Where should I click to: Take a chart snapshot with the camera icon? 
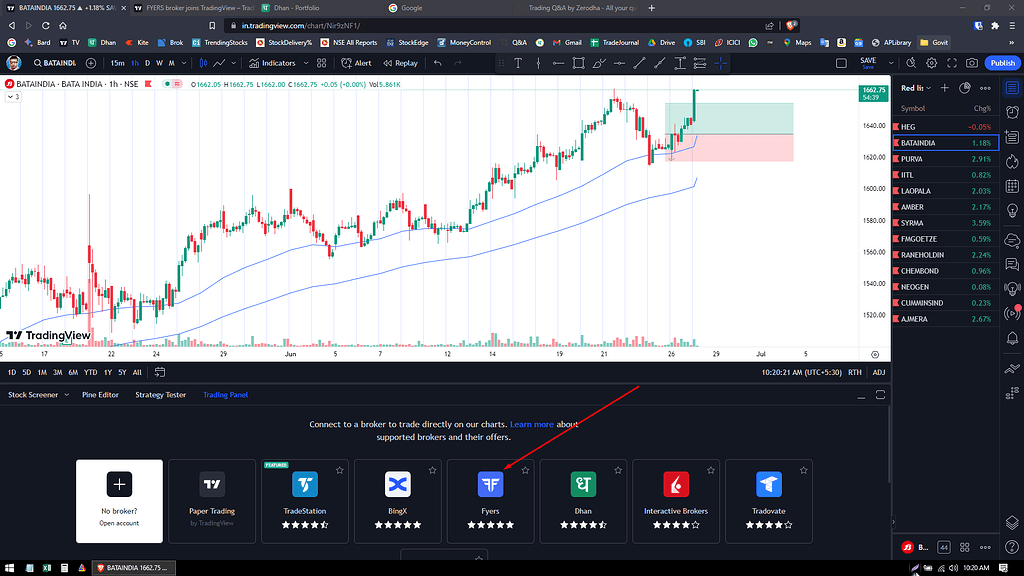click(x=972, y=63)
